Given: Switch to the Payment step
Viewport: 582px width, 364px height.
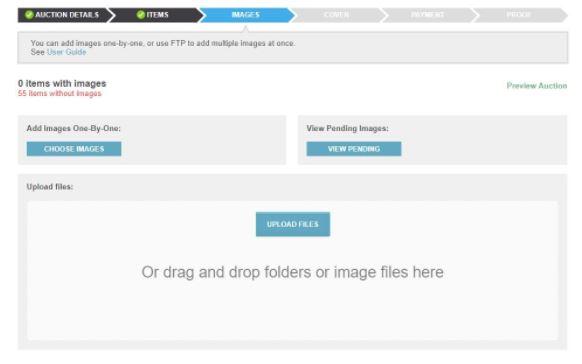Looking at the screenshot, I should (x=428, y=15).
